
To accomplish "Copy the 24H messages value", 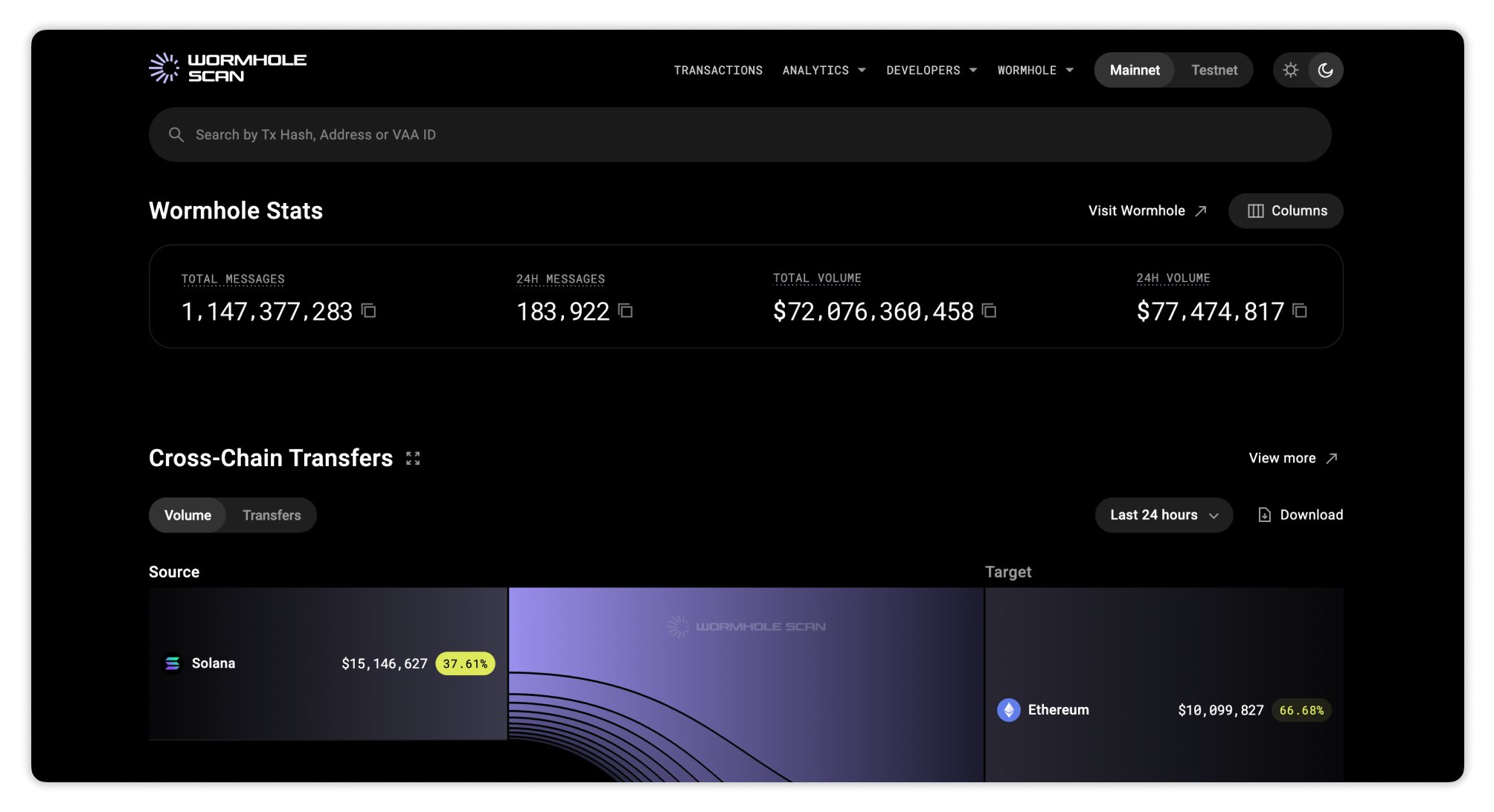I will point(626,311).
